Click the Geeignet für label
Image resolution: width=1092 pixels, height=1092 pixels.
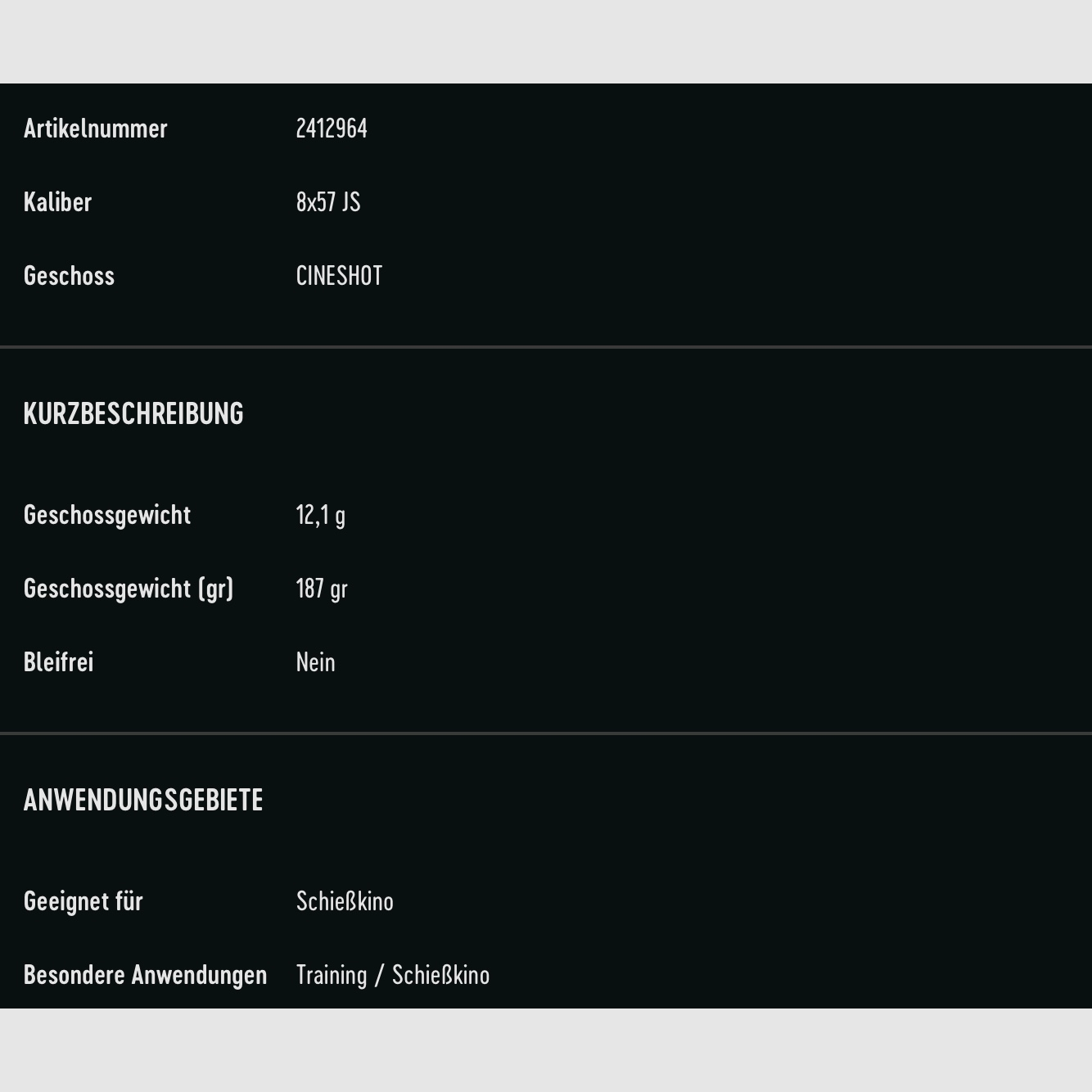[x=83, y=901]
